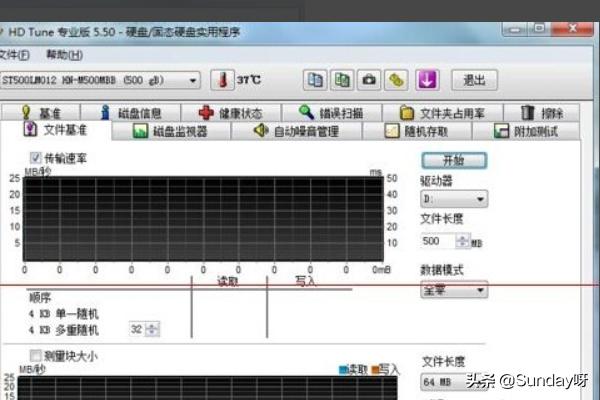Screen dimensions: 600x400
Task: Adjust the 多重随机 32 queue depth spinner
Action: pyautogui.click(x=152, y=329)
